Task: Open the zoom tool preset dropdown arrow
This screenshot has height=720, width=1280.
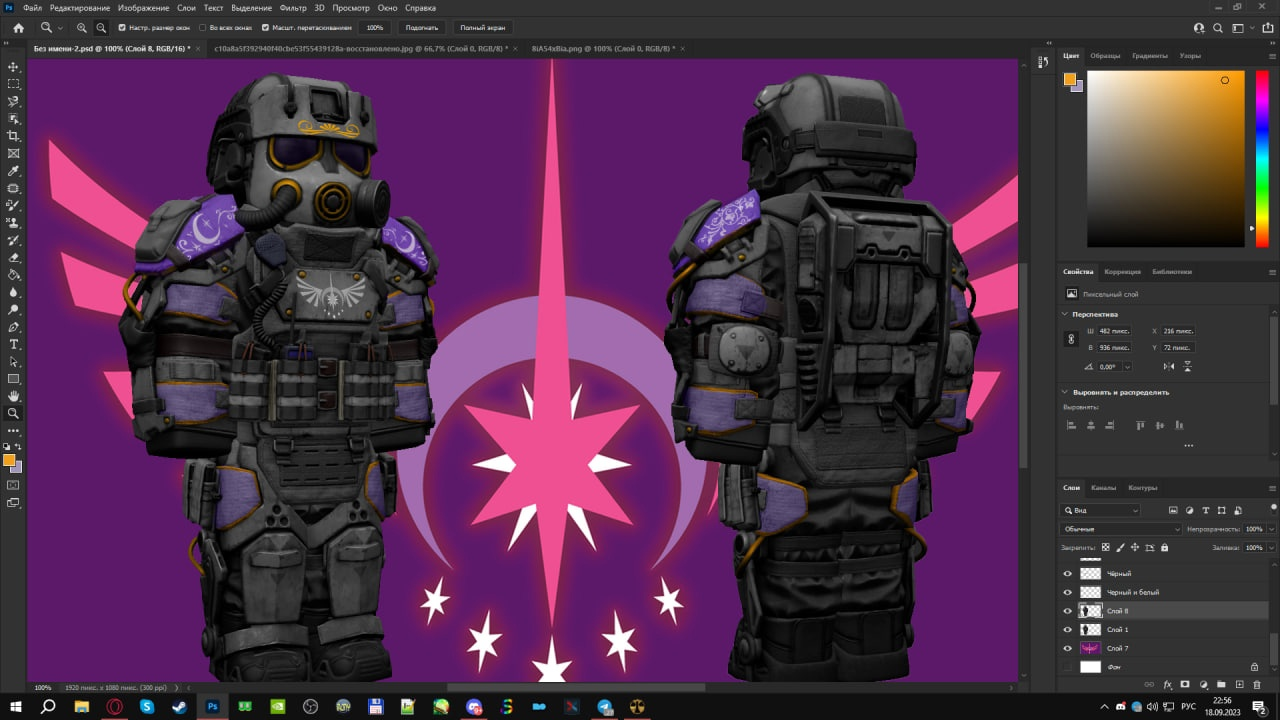Action: 60,28
